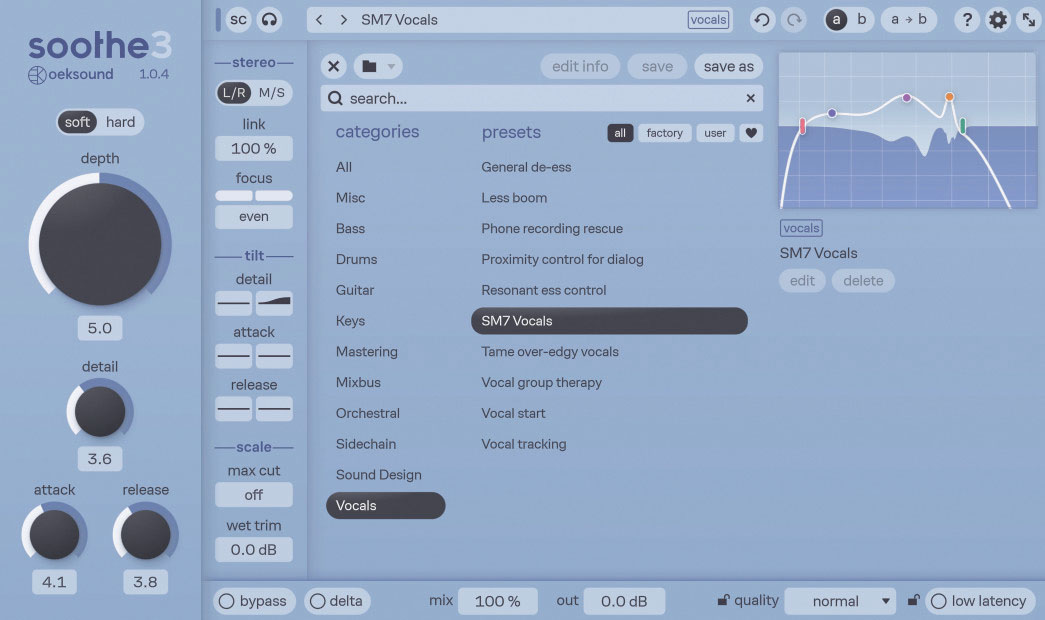
Task: Click the resize window arrows icon
Action: point(1029,20)
